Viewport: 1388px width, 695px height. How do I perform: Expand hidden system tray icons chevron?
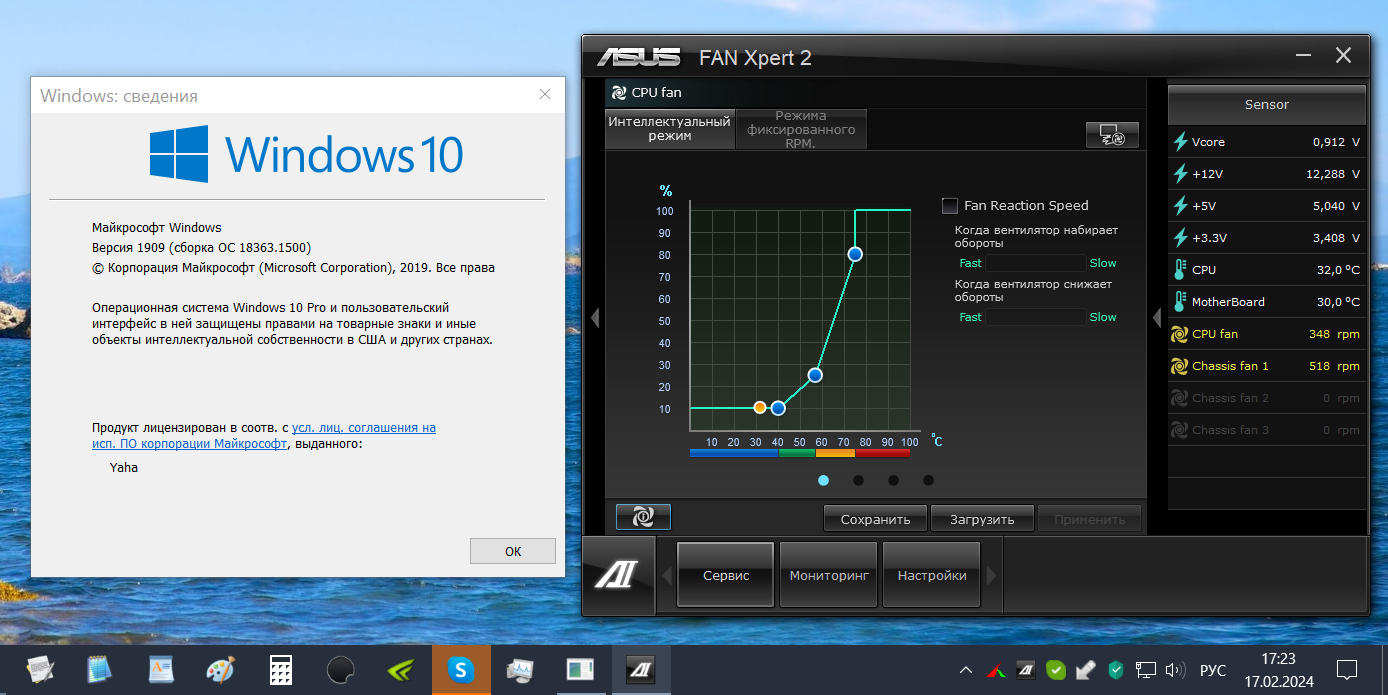point(965,669)
